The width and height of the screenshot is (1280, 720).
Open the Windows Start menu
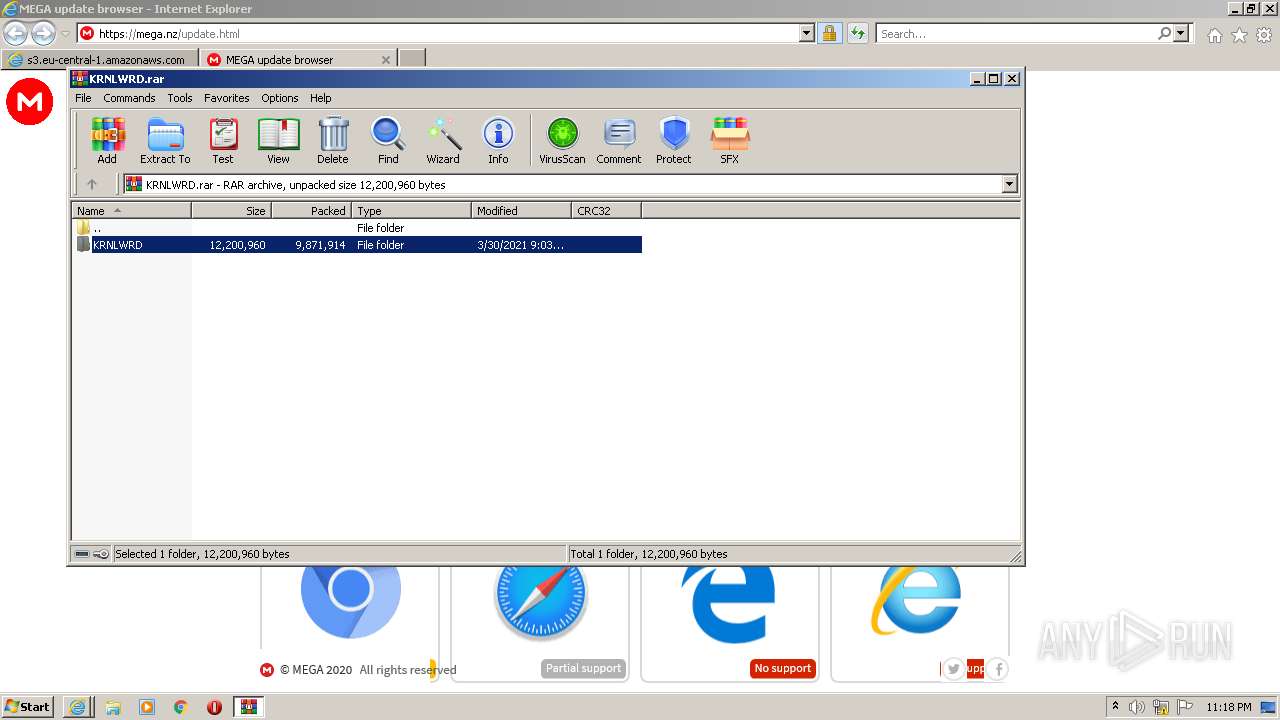click(28, 706)
